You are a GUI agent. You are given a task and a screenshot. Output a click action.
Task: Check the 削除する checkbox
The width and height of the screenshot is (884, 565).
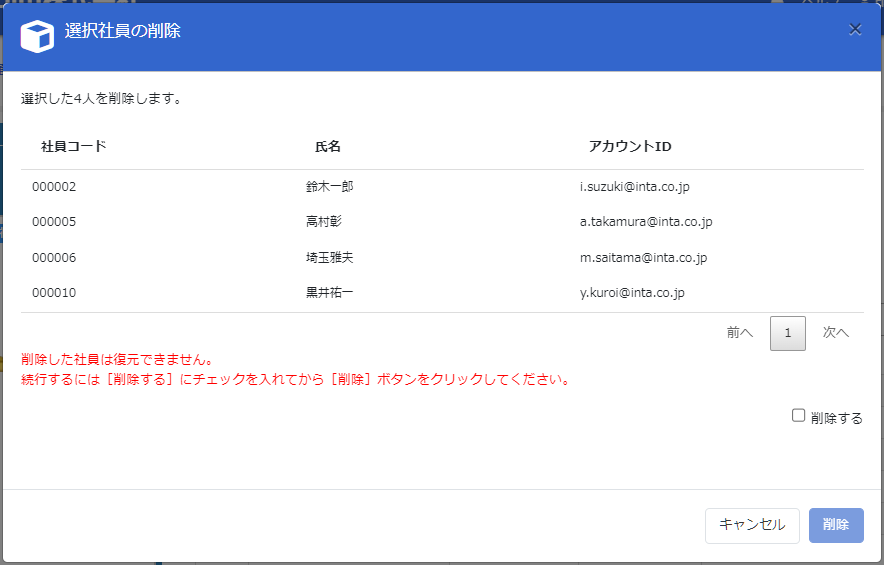point(798,415)
